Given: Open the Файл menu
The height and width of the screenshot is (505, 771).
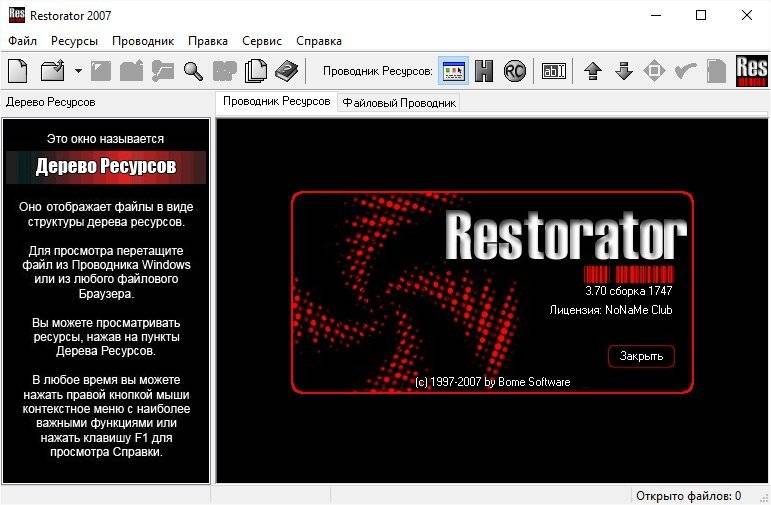Looking at the screenshot, I should (x=23, y=41).
